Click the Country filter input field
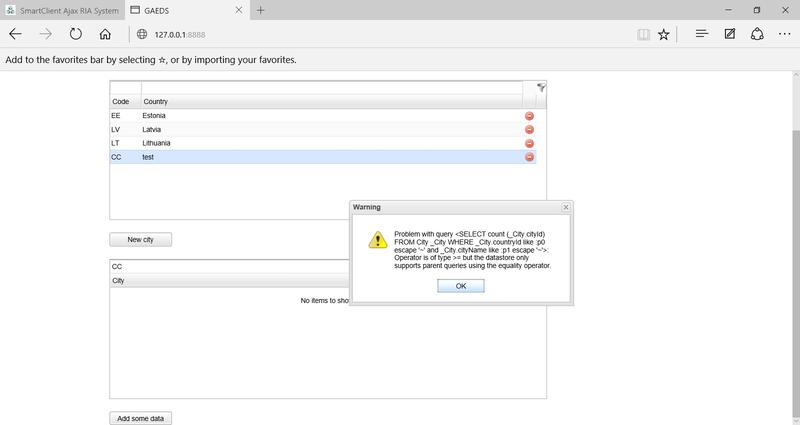 click(332, 88)
